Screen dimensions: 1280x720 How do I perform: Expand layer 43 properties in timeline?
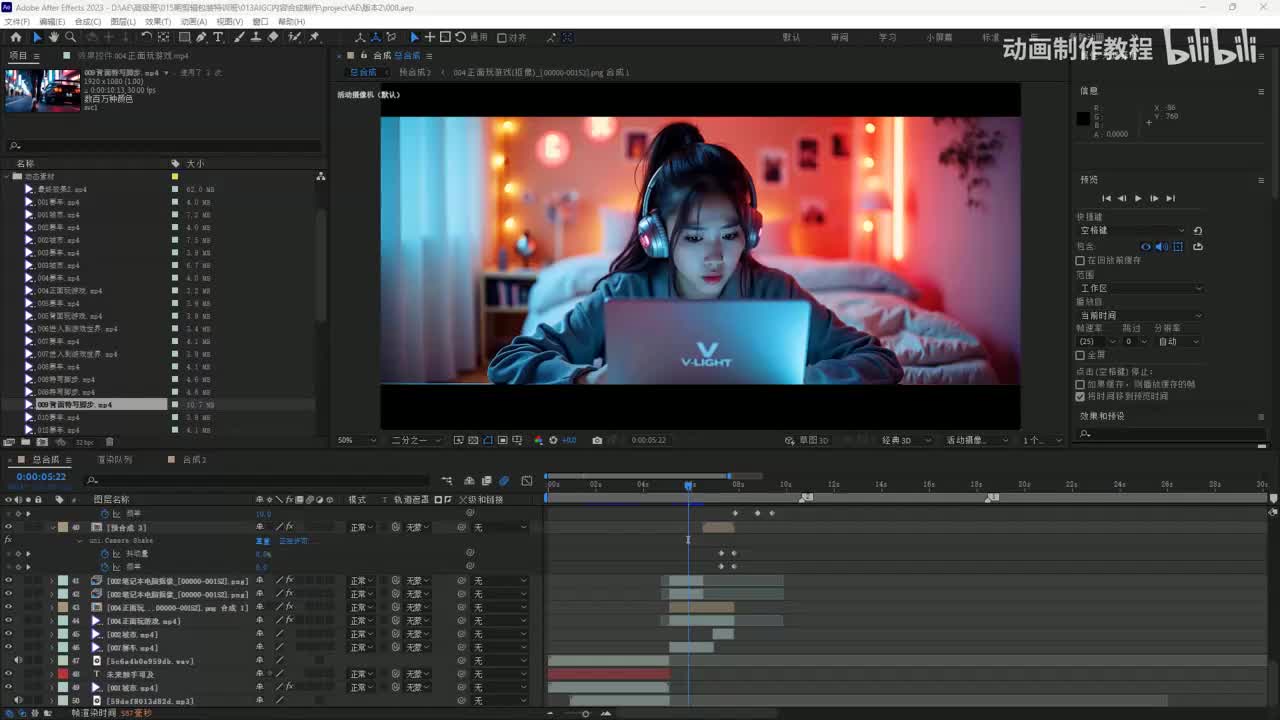(x=52, y=608)
